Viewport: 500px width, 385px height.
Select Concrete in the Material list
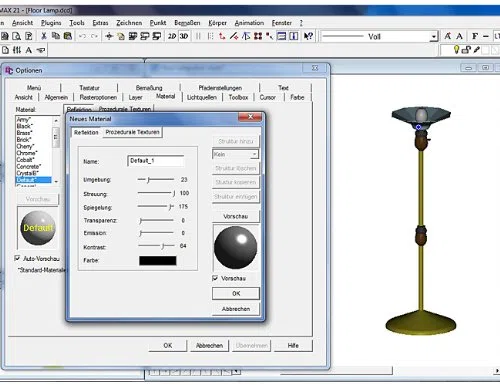click(29, 166)
